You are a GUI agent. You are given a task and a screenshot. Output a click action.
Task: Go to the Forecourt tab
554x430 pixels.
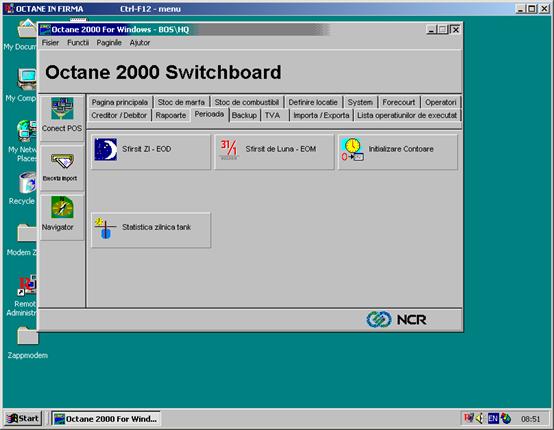pos(399,102)
